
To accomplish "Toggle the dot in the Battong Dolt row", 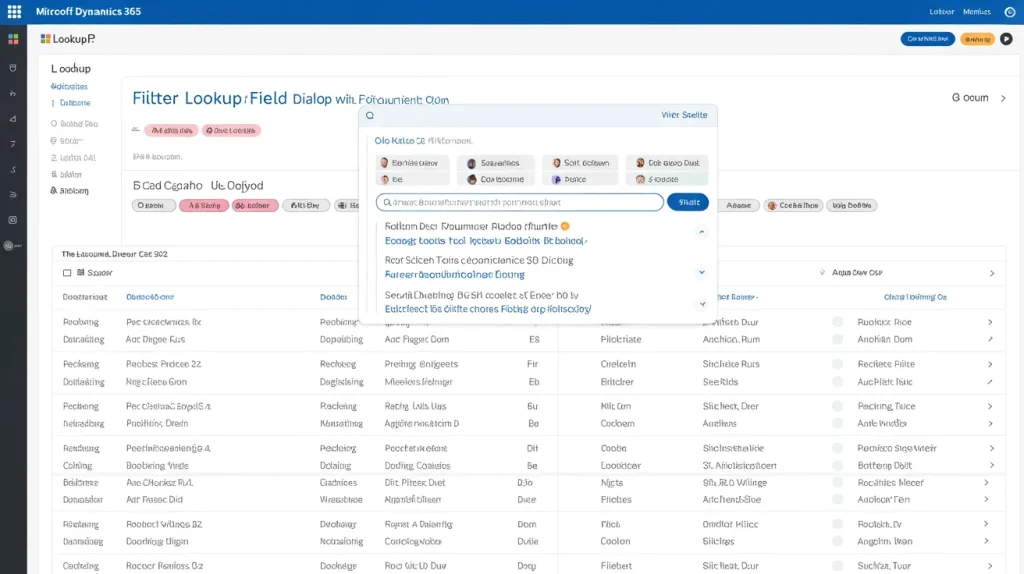I will click(837, 466).
